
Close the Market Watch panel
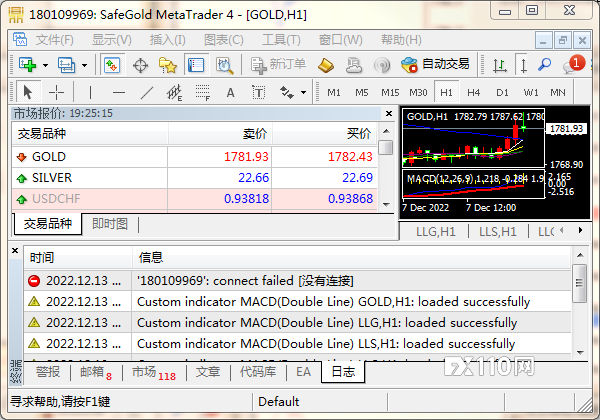[389, 114]
